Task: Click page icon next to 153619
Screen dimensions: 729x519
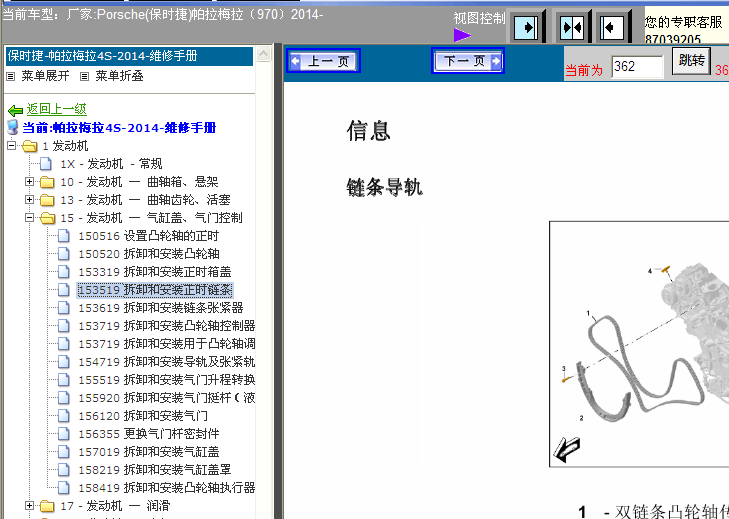Action: [64, 308]
